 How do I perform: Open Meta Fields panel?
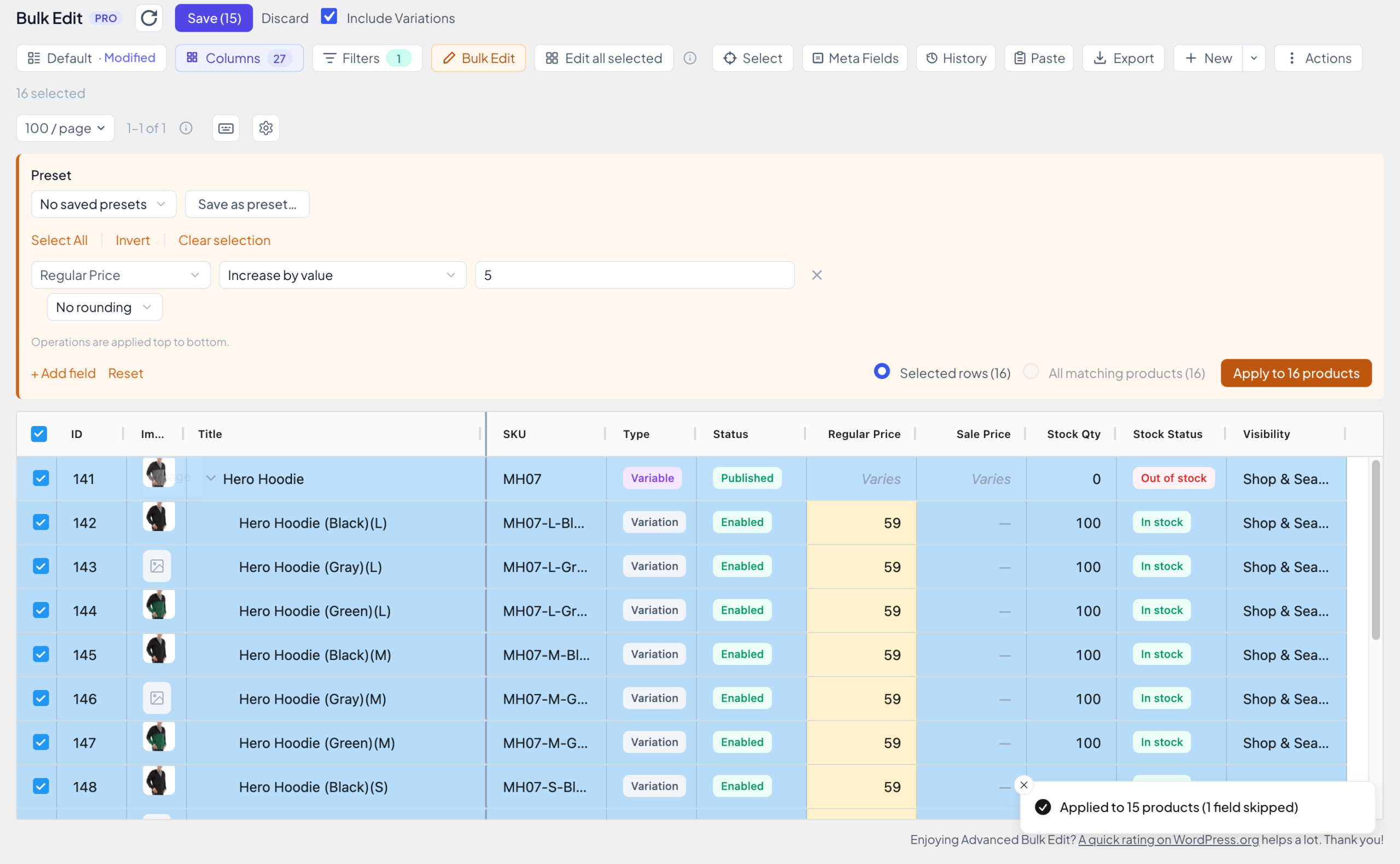coord(855,59)
